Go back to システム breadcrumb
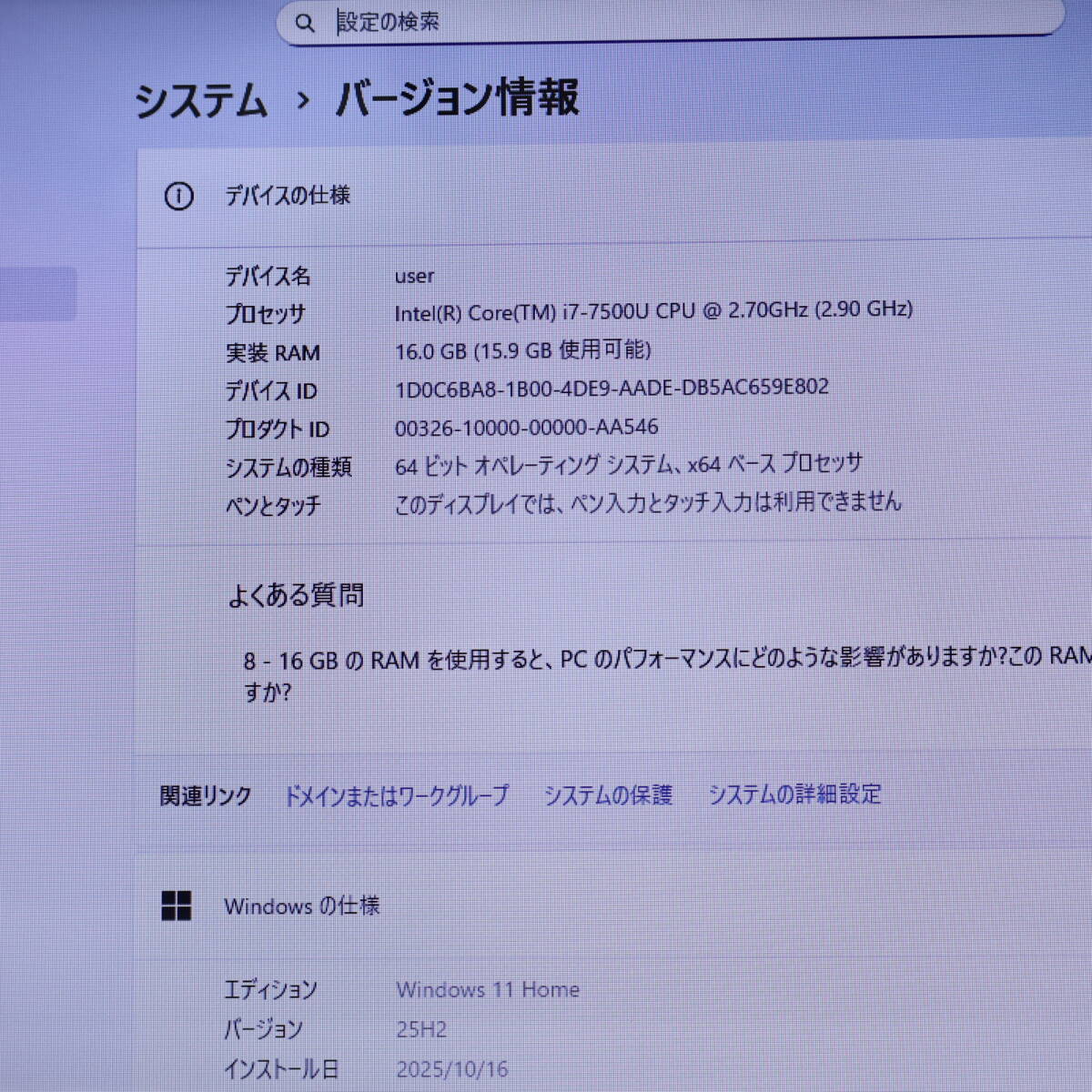Viewport: 1092px width, 1092px height. (x=201, y=100)
